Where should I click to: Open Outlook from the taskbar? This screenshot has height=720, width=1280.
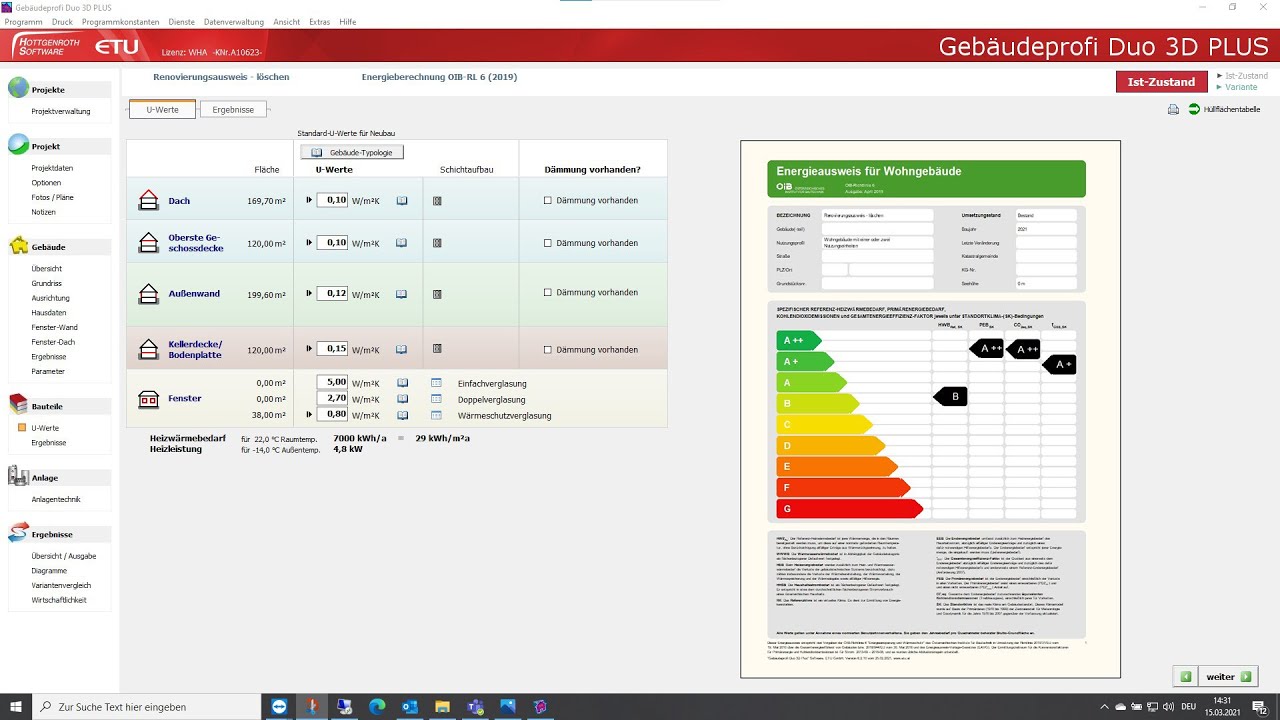pos(409,707)
